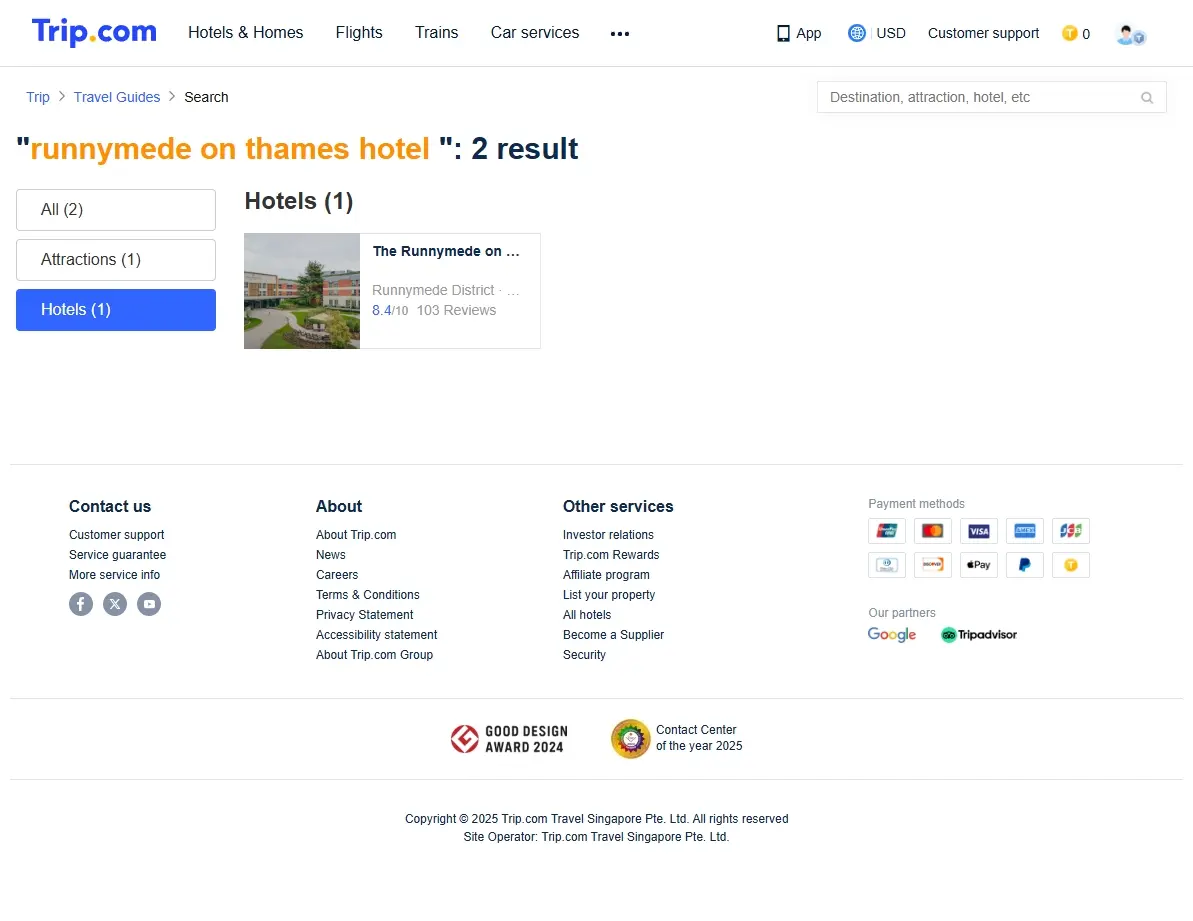Open All hotels footer link
The height and width of the screenshot is (921, 1193).
[587, 615]
